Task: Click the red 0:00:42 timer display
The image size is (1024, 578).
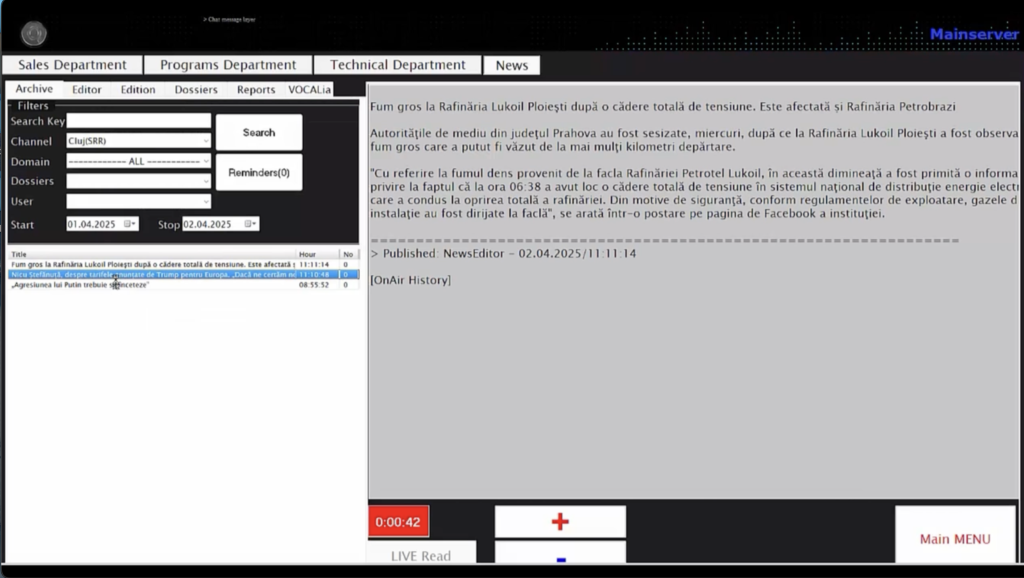Action: click(x=398, y=521)
